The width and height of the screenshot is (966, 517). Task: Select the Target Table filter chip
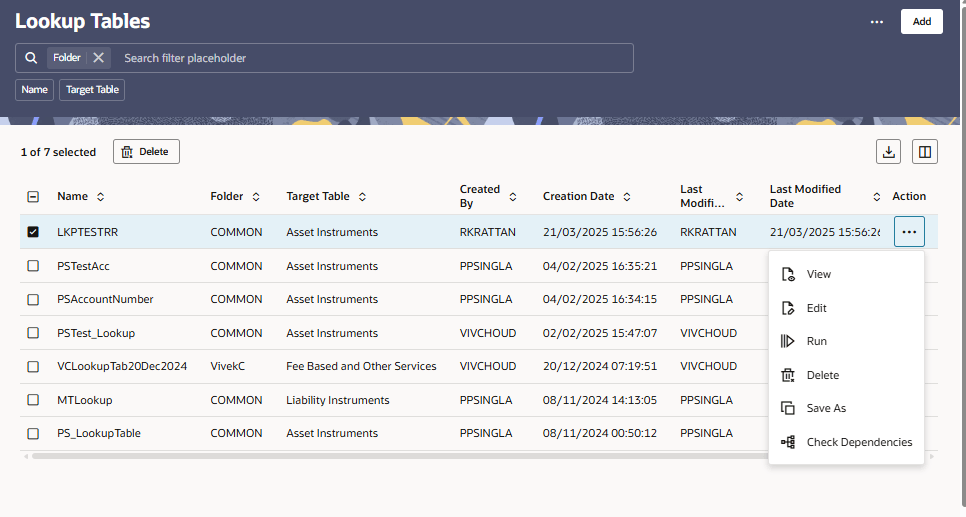pyautogui.click(x=92, y=90)
